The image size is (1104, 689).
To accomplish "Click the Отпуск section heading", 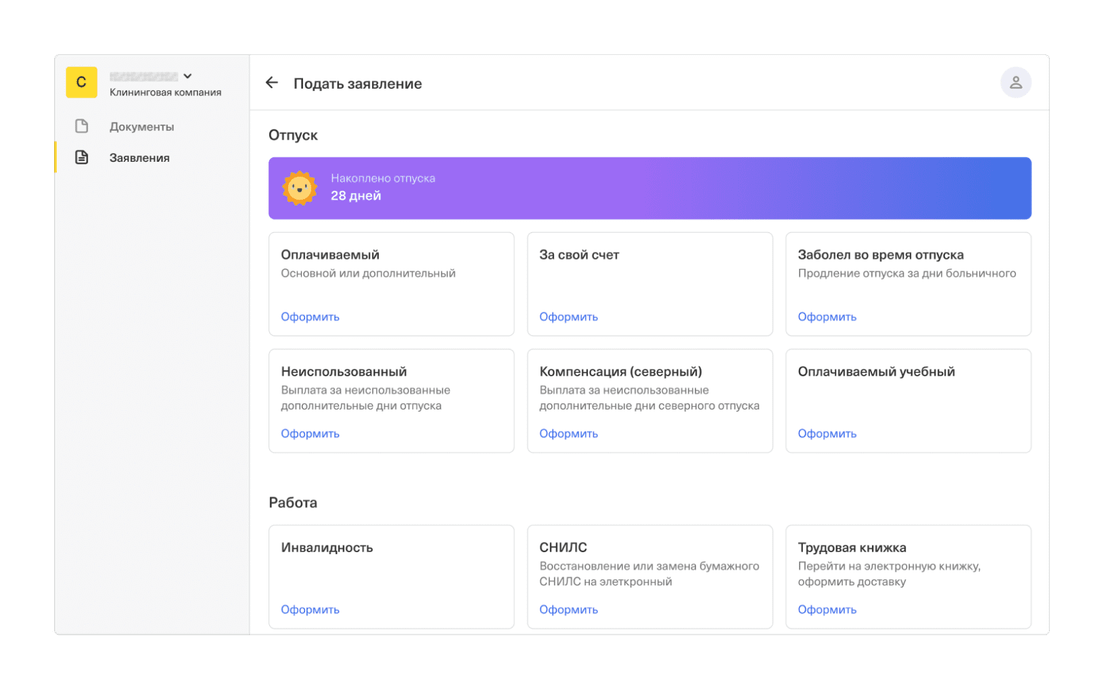I will click(293, 135).
